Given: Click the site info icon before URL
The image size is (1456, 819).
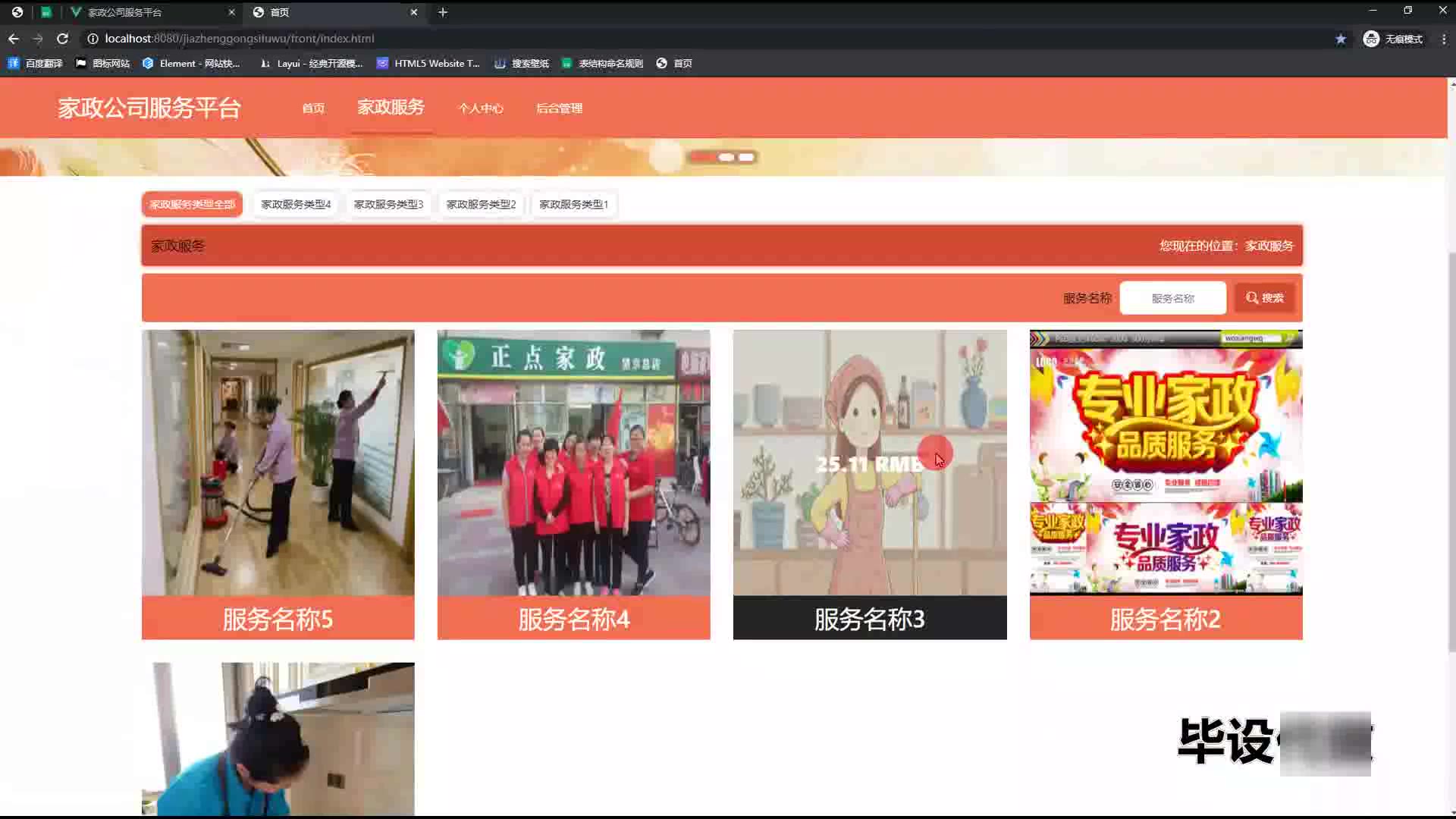Looking at the screenshot, I should (x=93, y=39).
